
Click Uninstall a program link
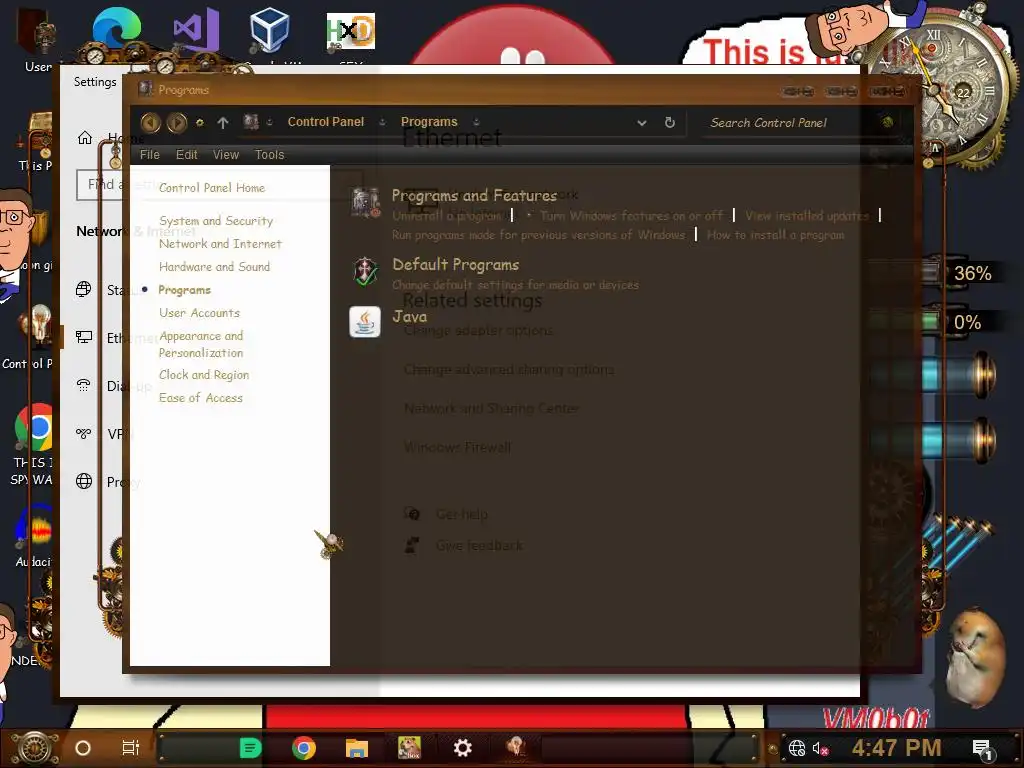click(449, 216)
